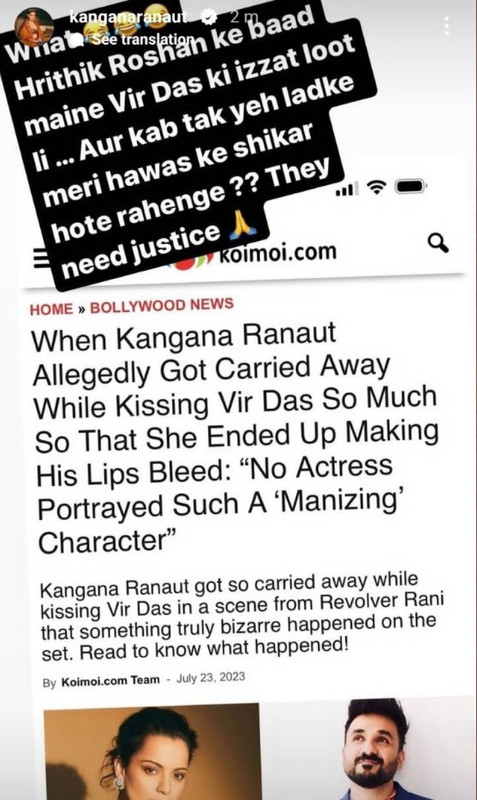The image size is (477, 800).
Task: Open BOLLYWOOD NEWS breadcrumb category
Action: point(162,306)
